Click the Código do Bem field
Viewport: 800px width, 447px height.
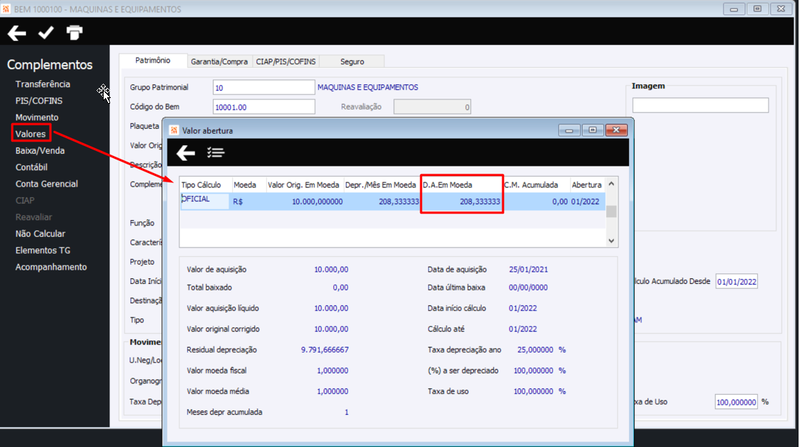(x=264, y=107)
